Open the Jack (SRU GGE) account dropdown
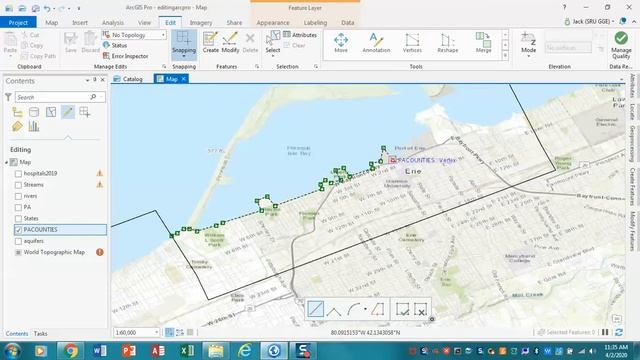The width and height of the screenshot is (640, 360). (x=589, y=22)
